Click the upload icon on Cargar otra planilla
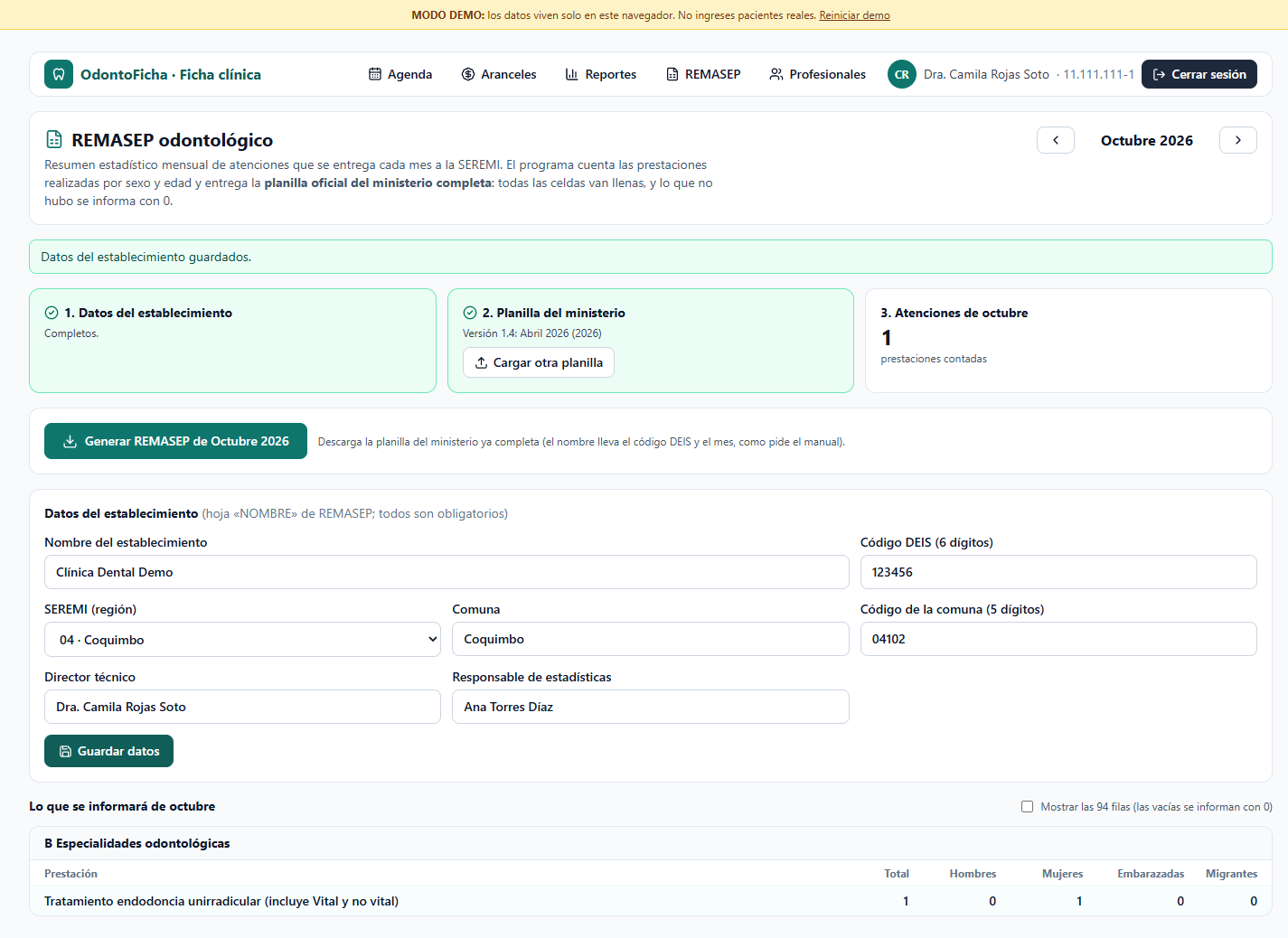 click(482, 362)
